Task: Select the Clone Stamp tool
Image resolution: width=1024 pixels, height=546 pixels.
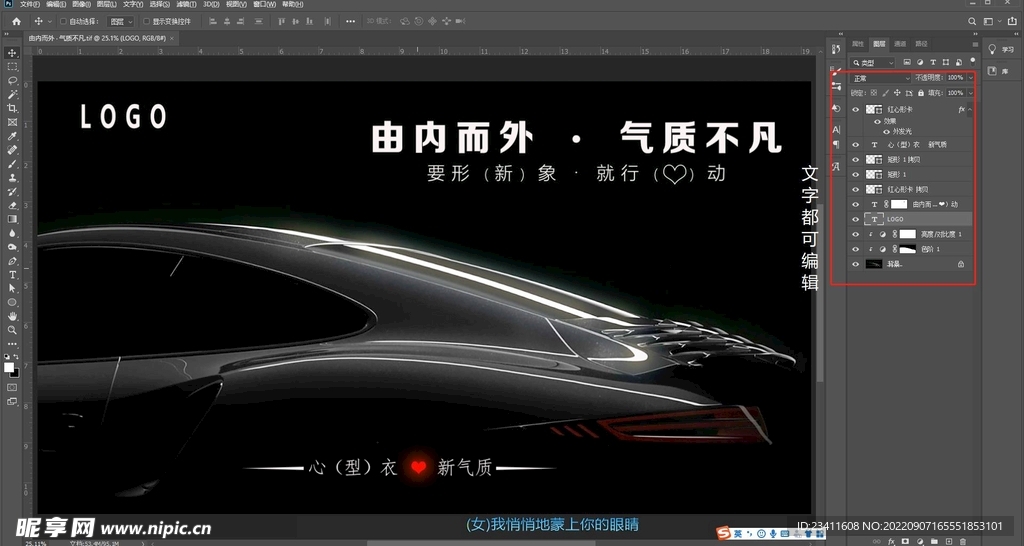Action: coord(12,178)
